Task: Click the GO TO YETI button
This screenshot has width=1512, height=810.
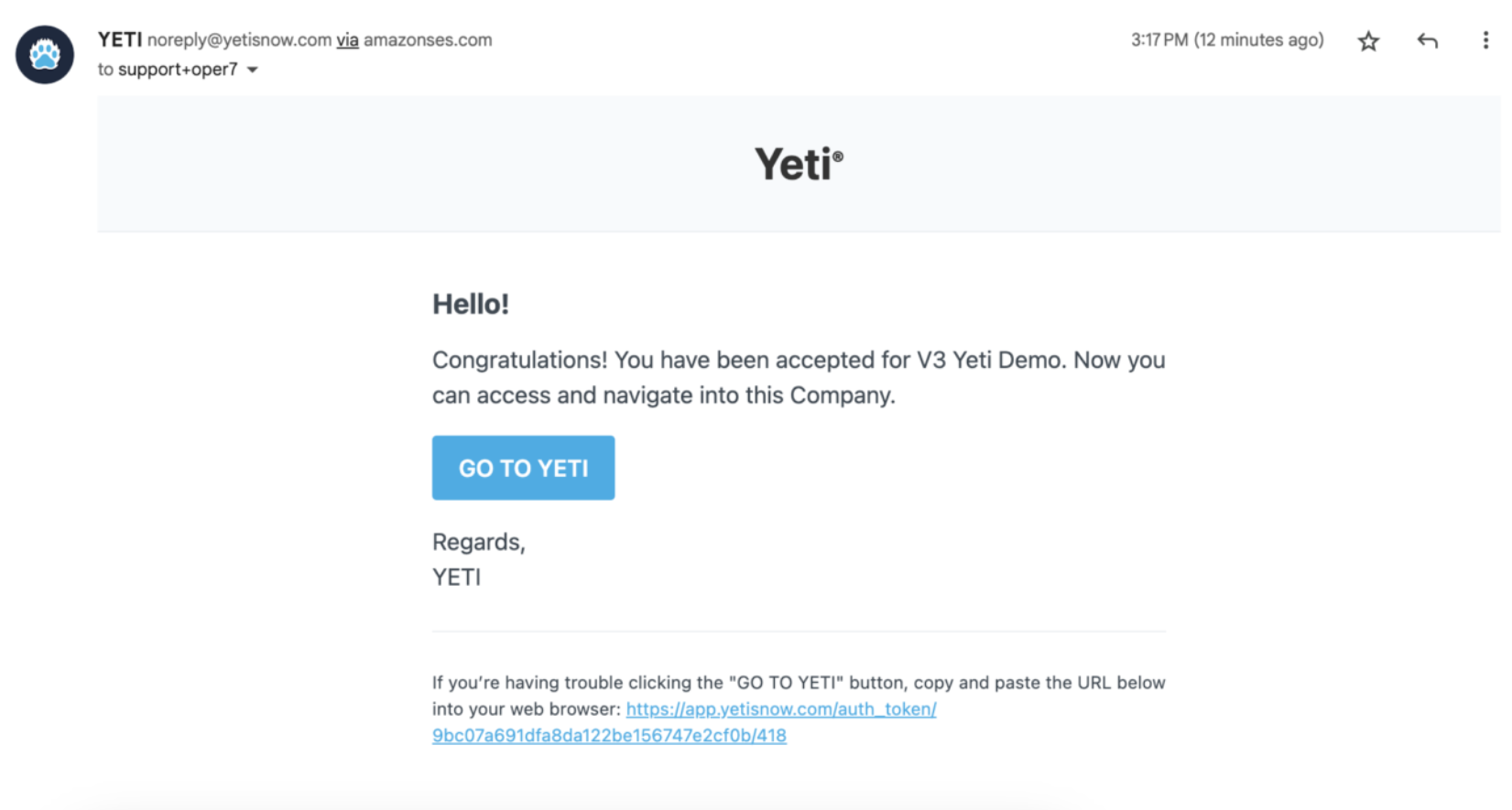Action: (523, 468)
